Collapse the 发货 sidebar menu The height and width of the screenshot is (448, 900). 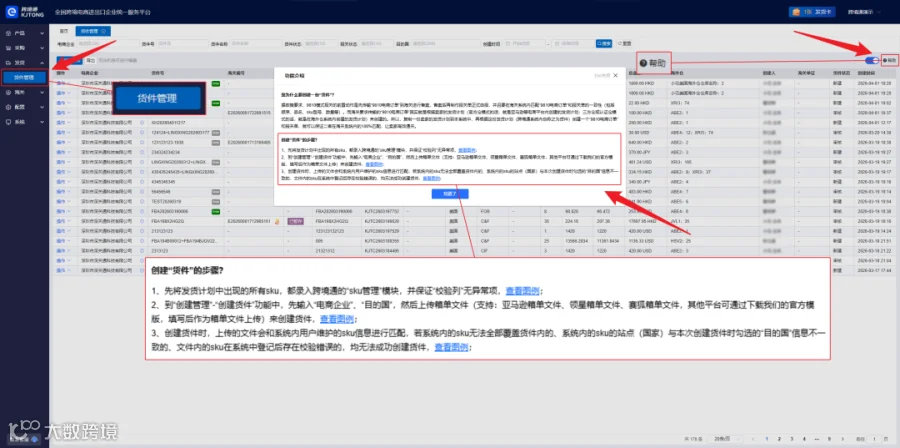pos(24,63)
